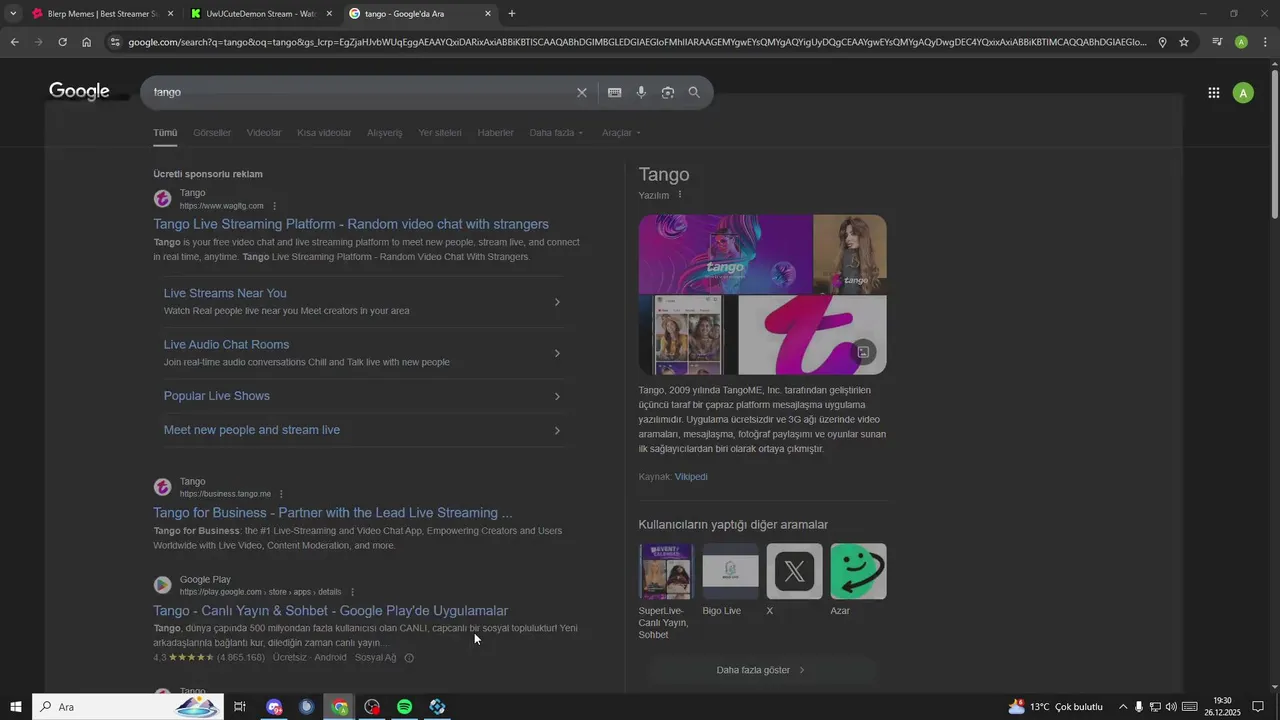
Task: Open Spotify from the taskbar
Action: tap(404, 707)
